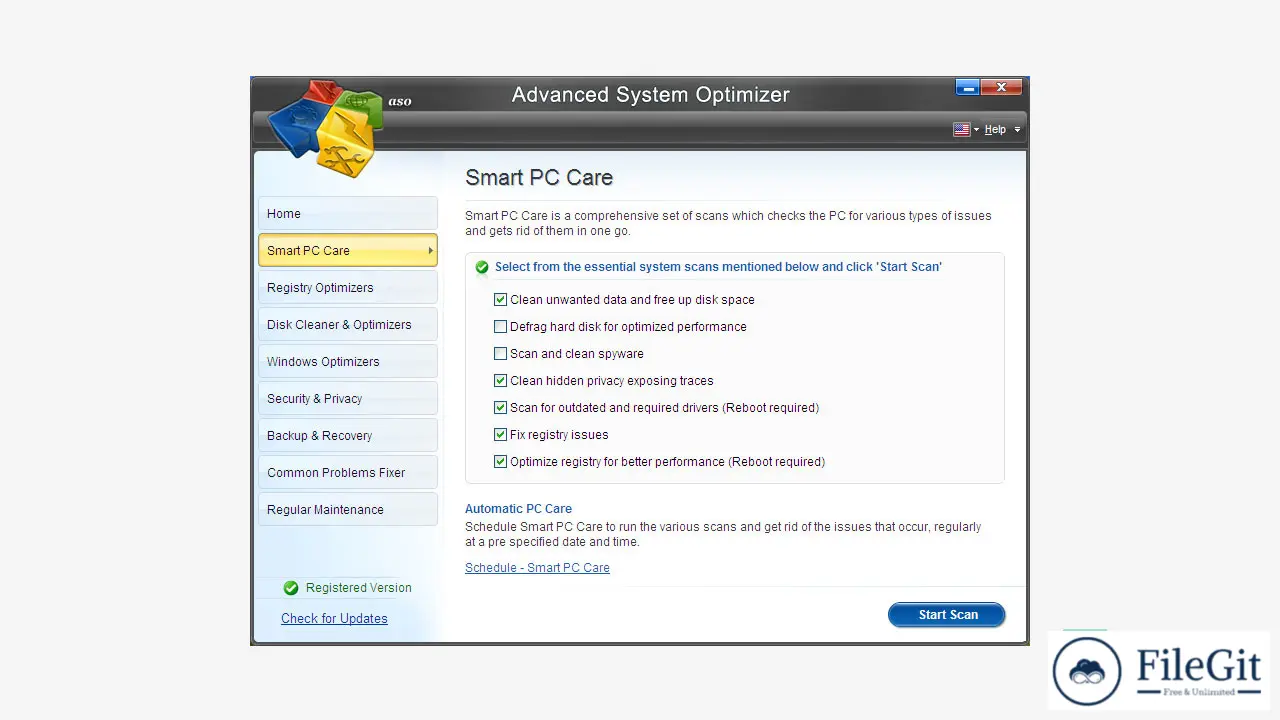Open Security & Privacy section

[x=348, y=398]
